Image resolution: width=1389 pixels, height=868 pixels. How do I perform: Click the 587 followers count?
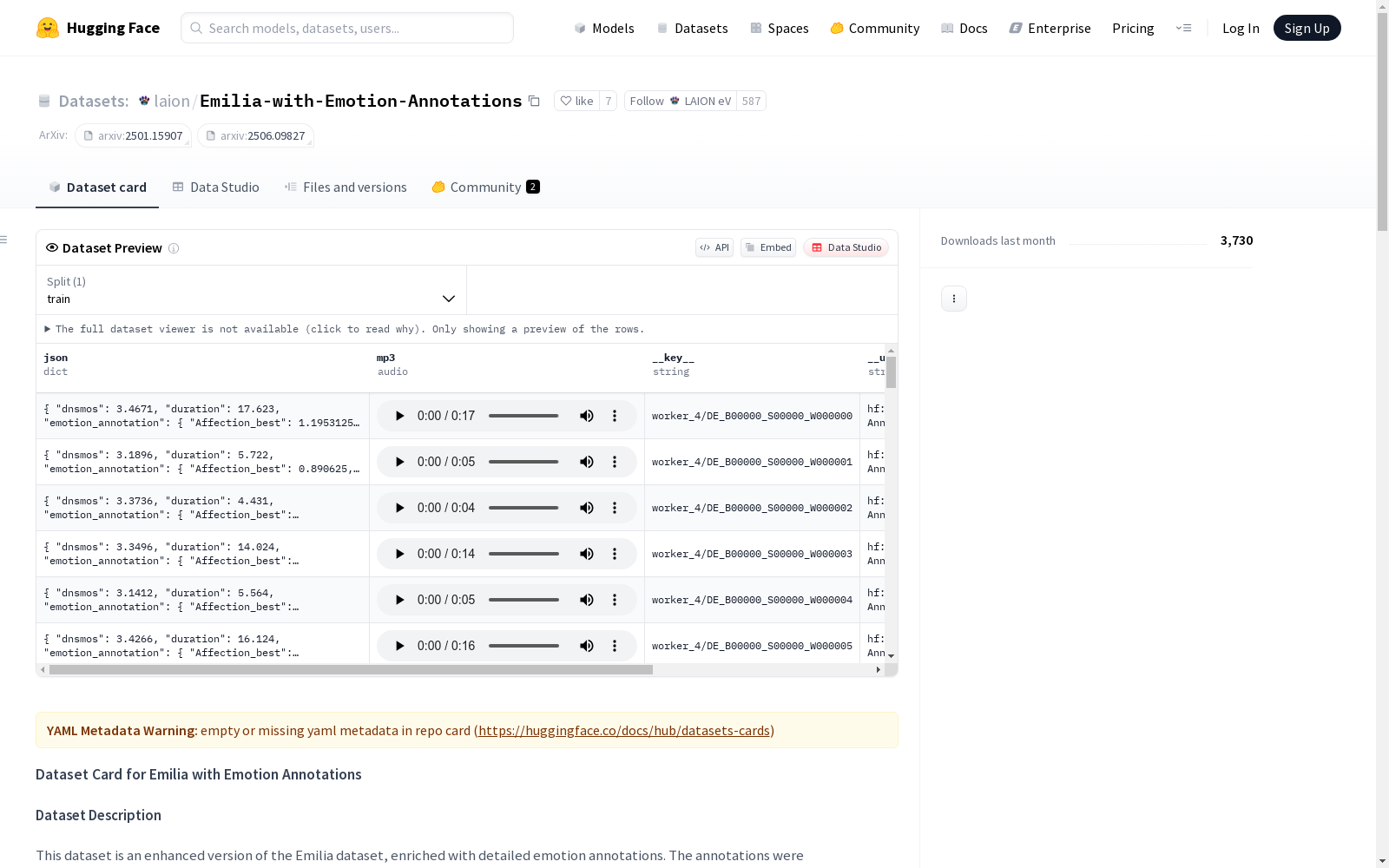coord(751,101)
